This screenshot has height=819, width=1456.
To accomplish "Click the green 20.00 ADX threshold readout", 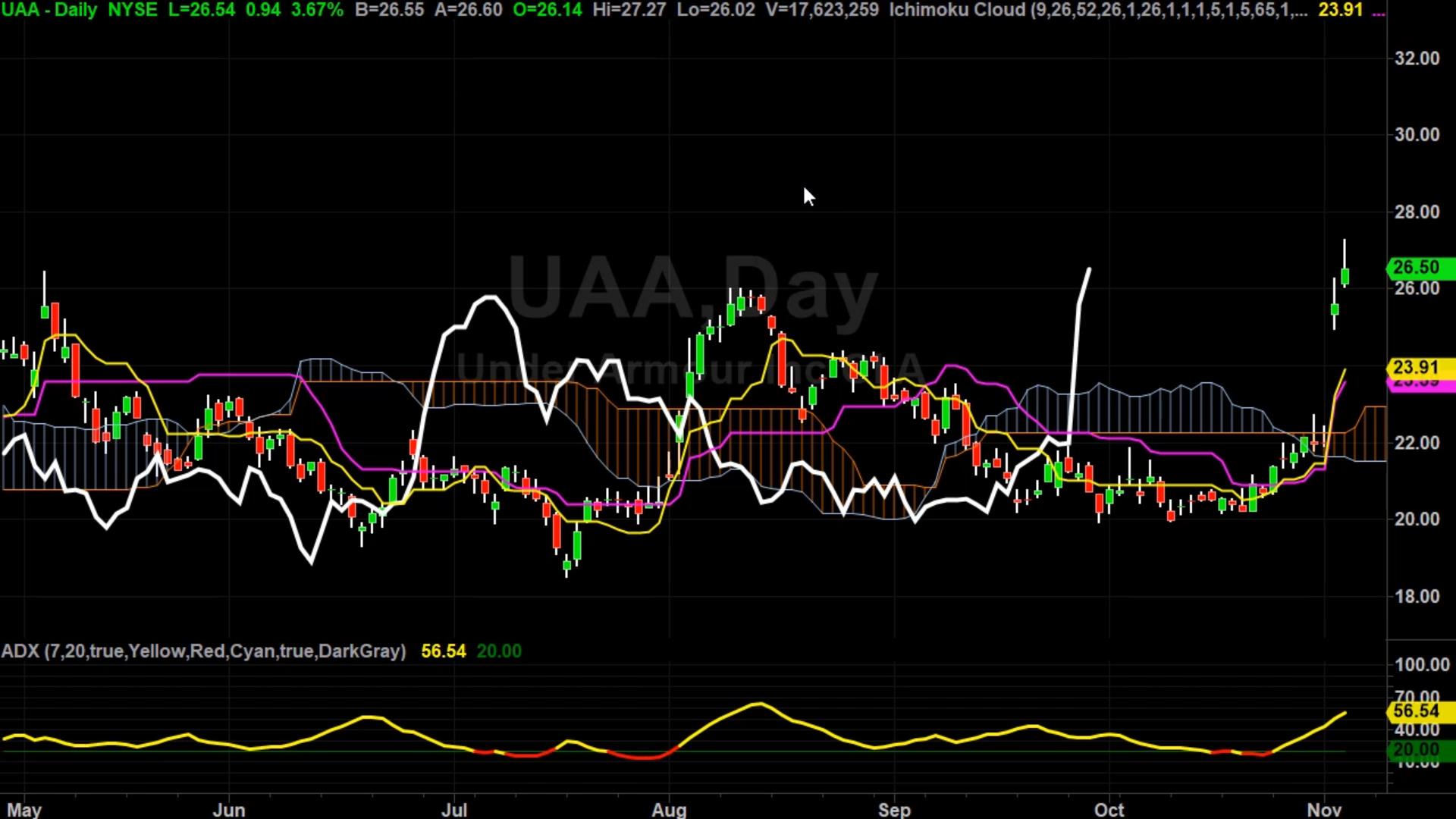I will pyautogui.click(x=499, y=651).
